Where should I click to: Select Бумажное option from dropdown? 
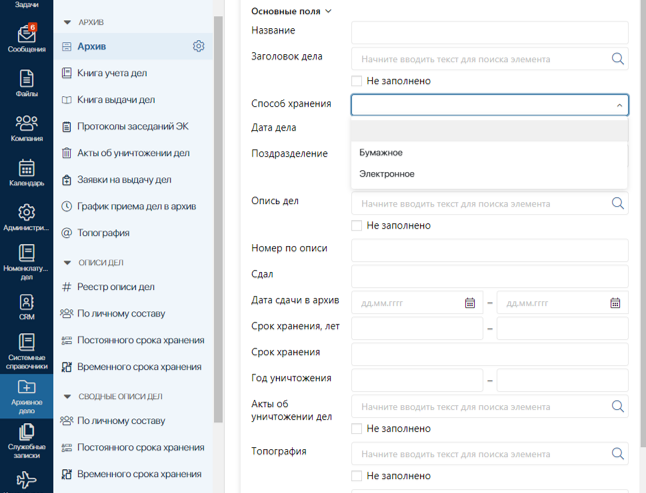(x=381, y=153)
